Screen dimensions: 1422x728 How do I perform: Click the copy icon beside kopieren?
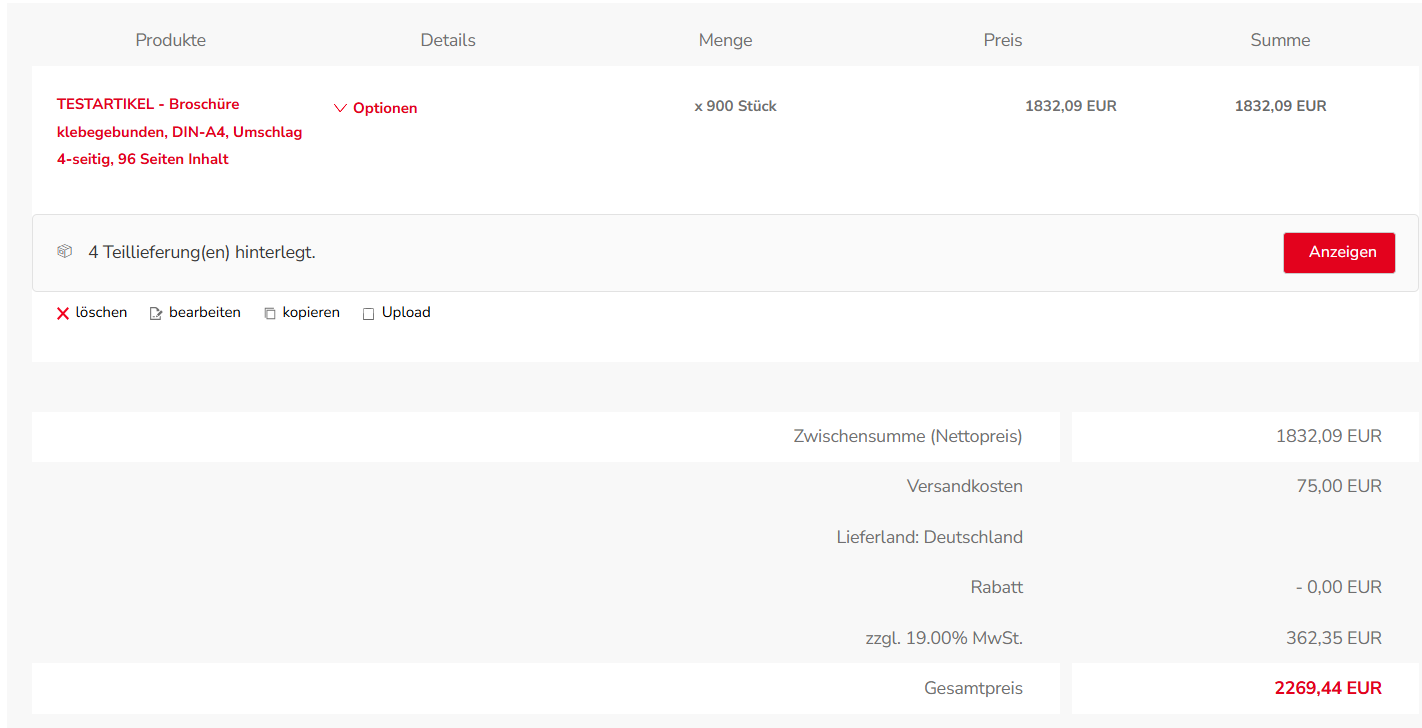pos(270,314)
